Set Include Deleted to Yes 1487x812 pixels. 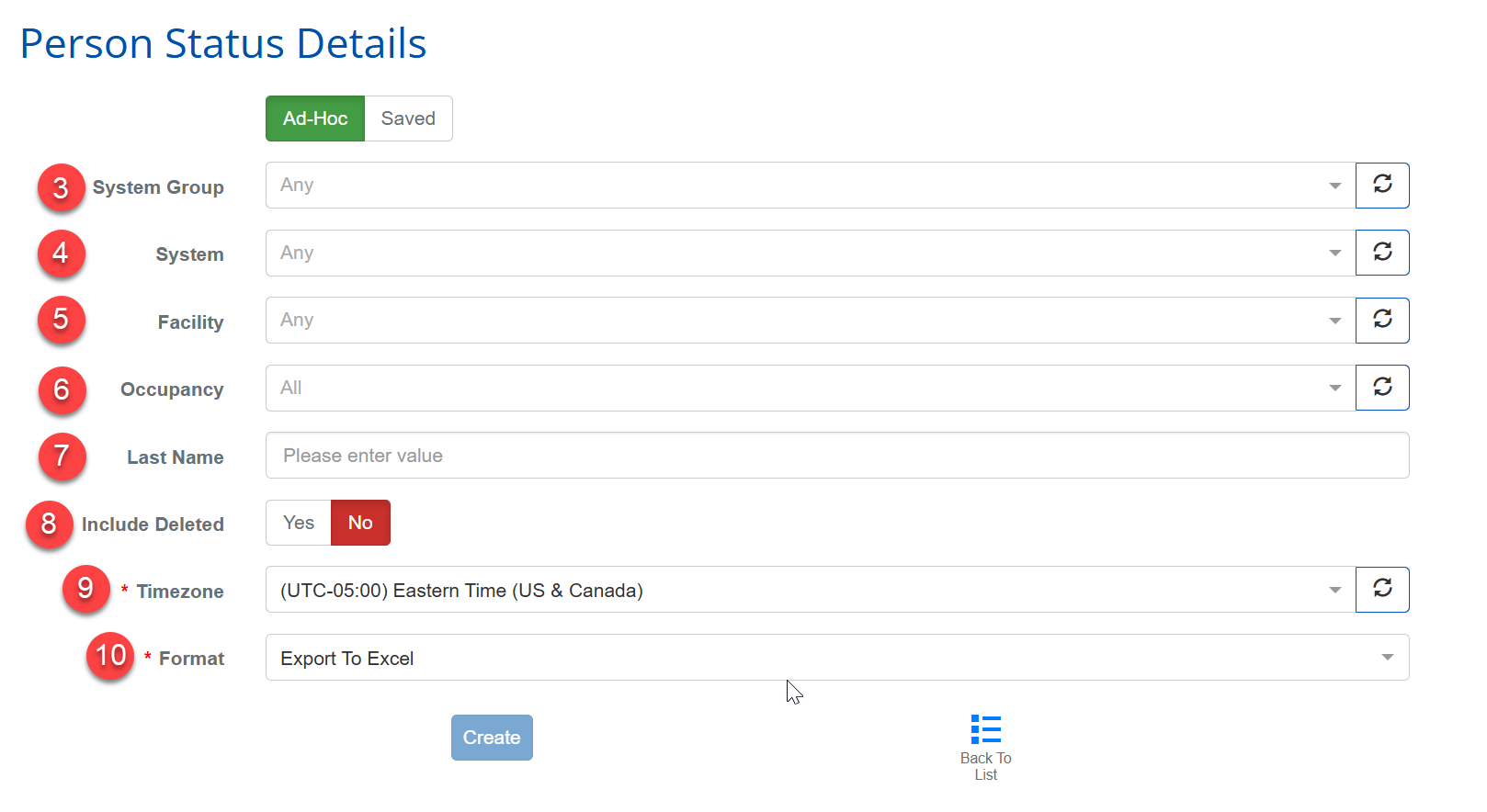click(x=299, y=523)
